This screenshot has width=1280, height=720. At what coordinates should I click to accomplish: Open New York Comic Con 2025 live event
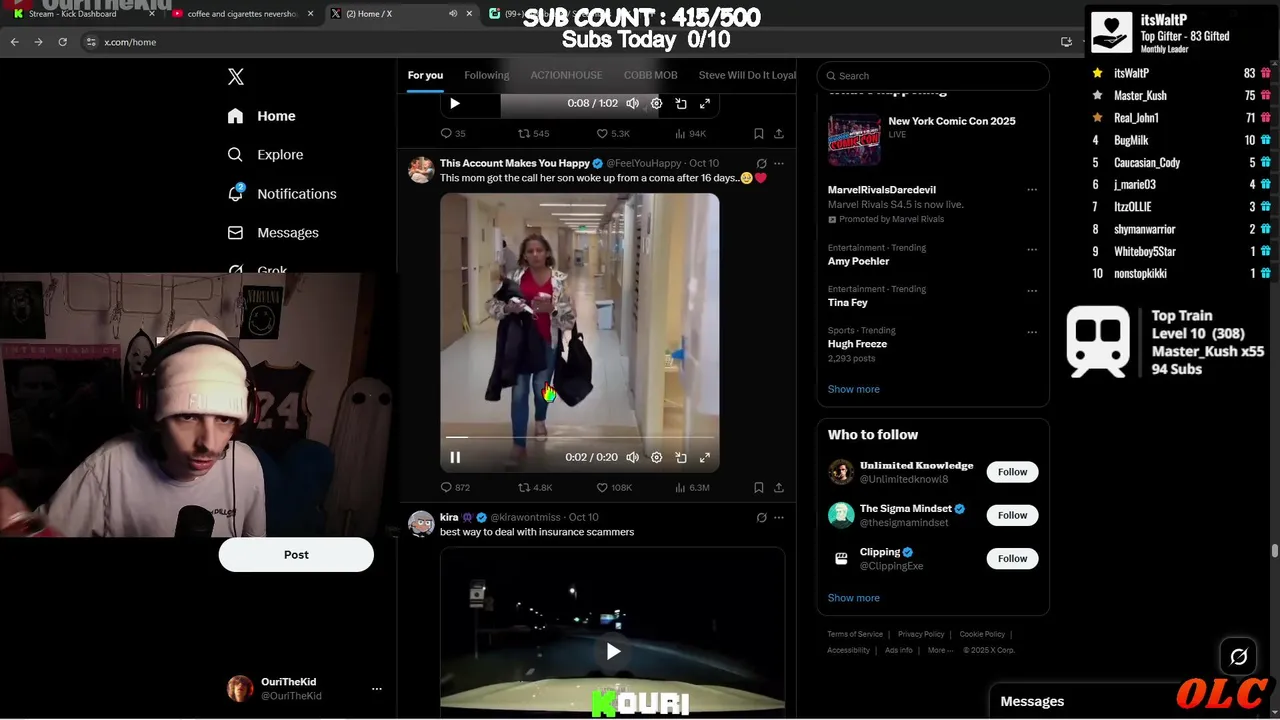pos(933,139)
